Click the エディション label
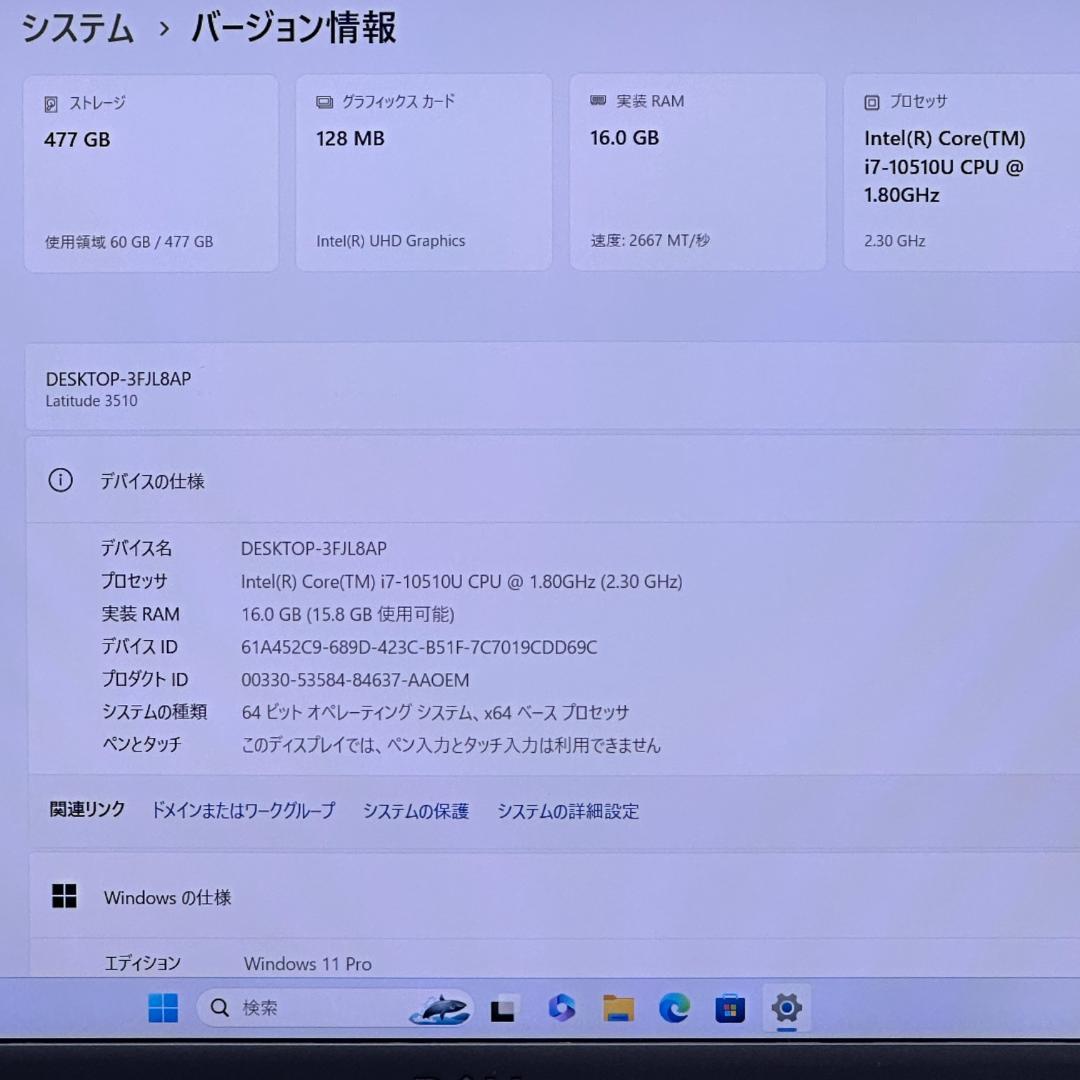This screenshot has width=1080, height=1080. pos(142,962)
